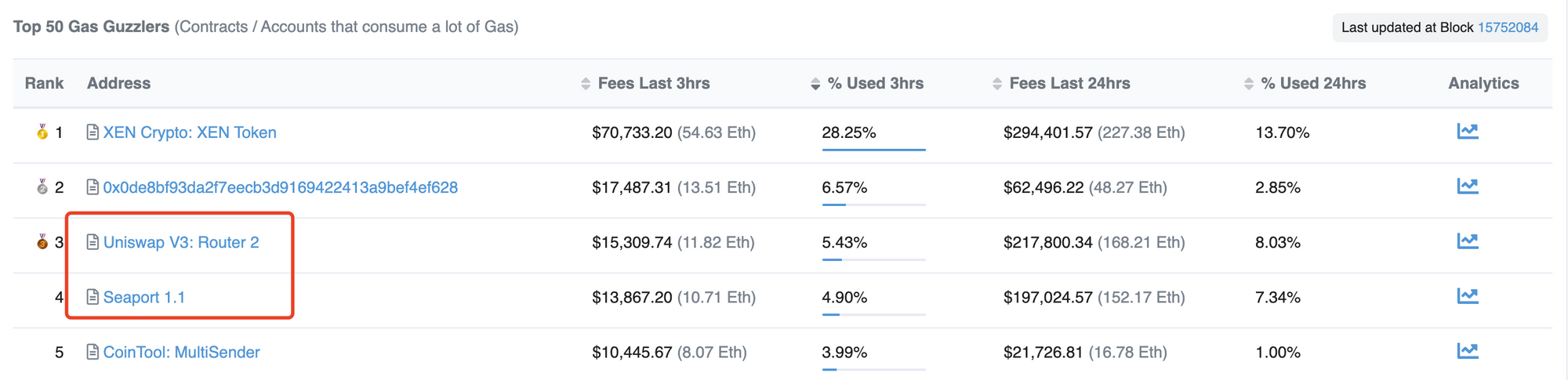
Task: Click analytics chart icon for Uniswap V3 row
Action: click(x=1467, y=241)
